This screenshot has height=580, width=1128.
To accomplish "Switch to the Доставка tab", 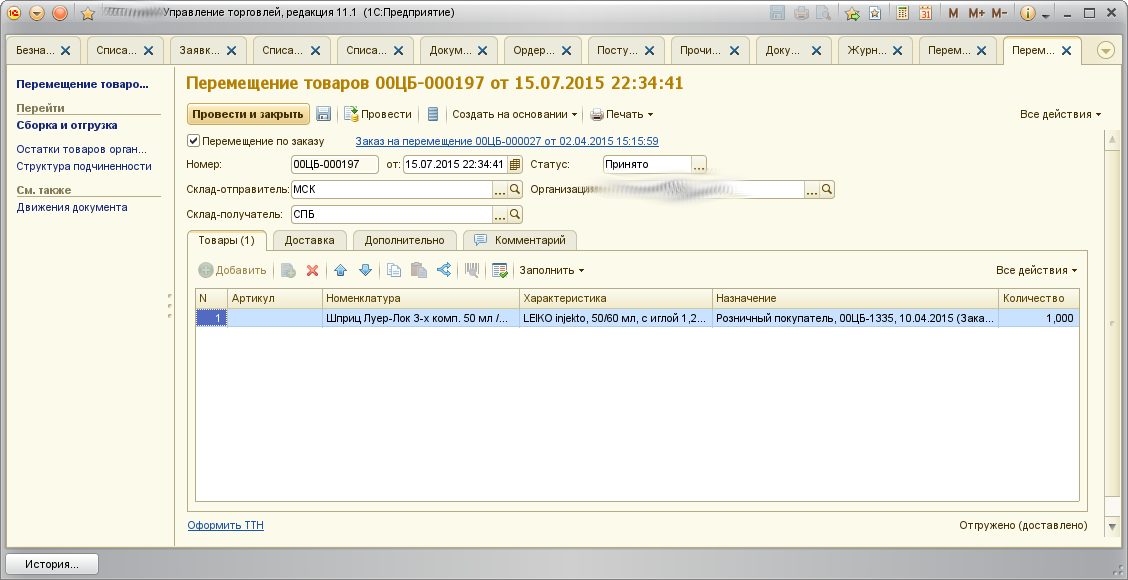I will pyautogui.click(x=309, y=240).
